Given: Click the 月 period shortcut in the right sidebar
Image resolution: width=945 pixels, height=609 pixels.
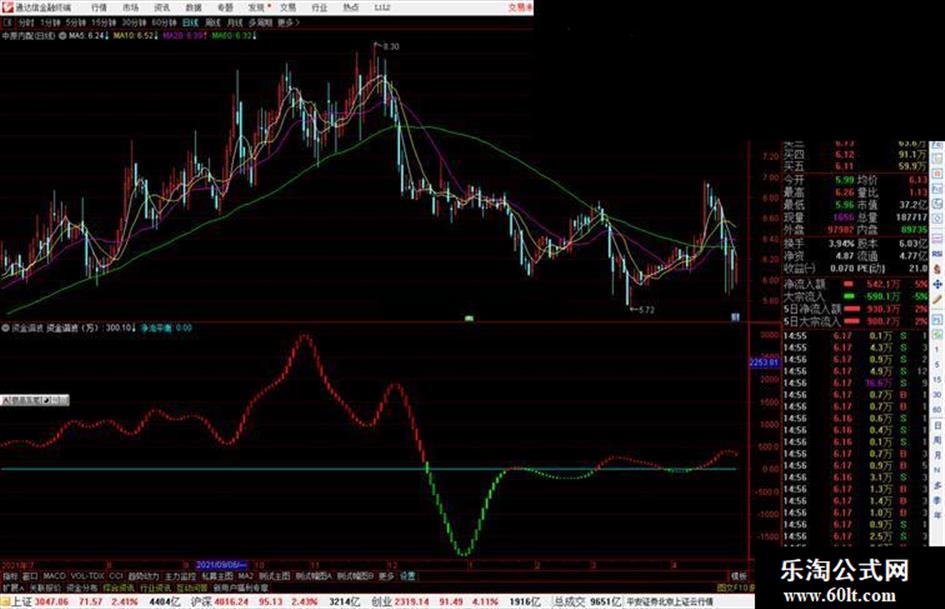Looking at the screenshot, I should coord(937,455).
